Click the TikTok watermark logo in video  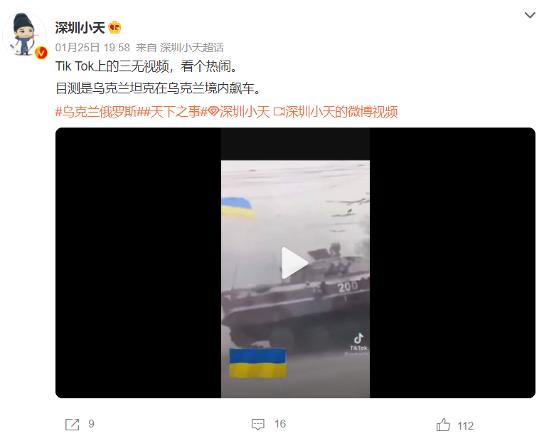coord(358,342)
